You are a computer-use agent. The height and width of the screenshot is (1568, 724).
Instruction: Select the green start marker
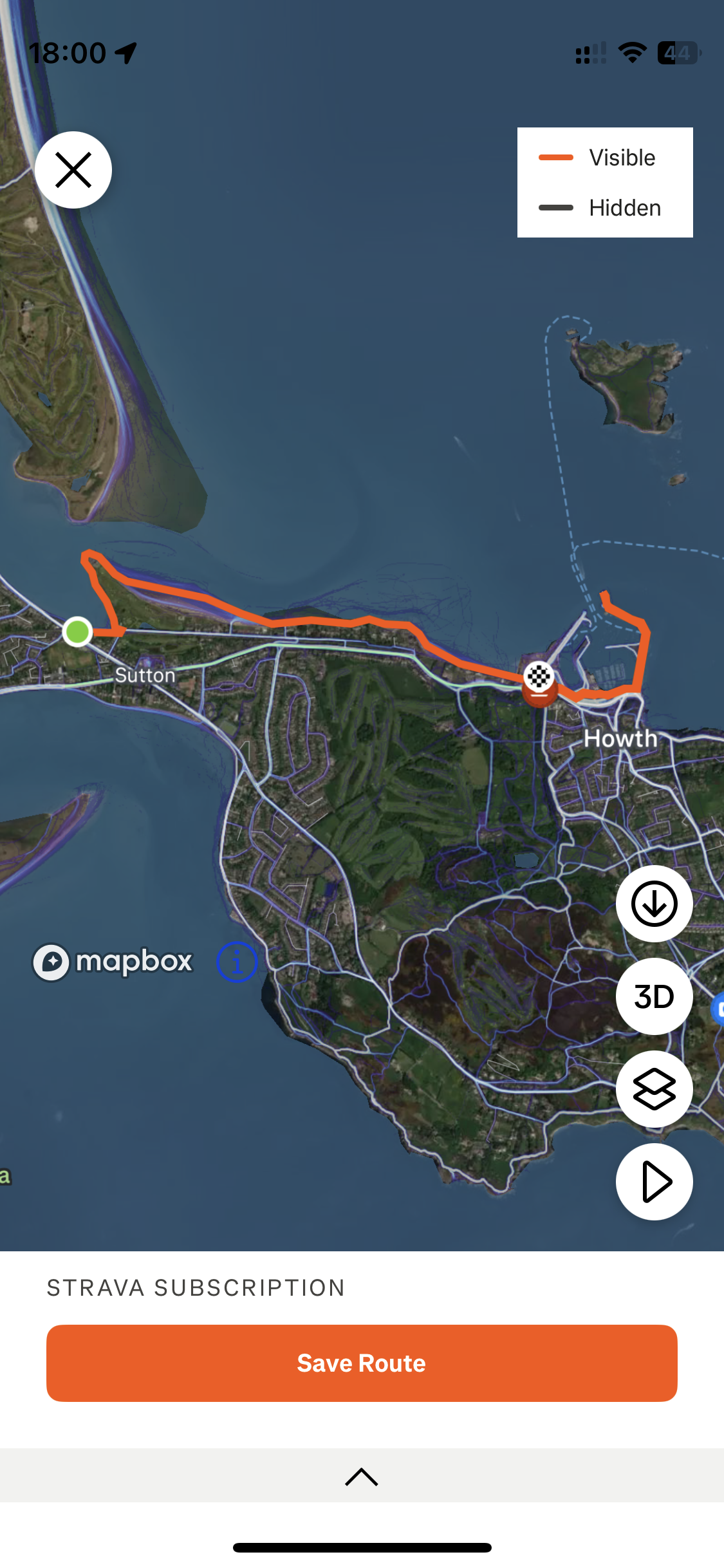78,631
